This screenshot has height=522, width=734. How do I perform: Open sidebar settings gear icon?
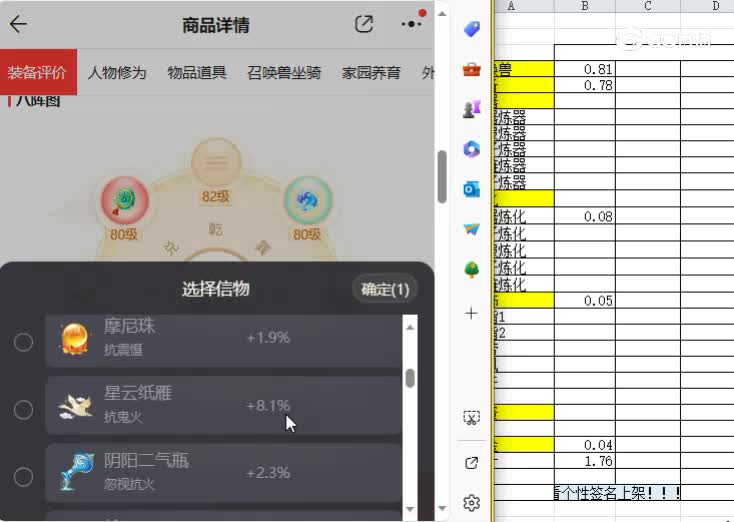(471, 503)
